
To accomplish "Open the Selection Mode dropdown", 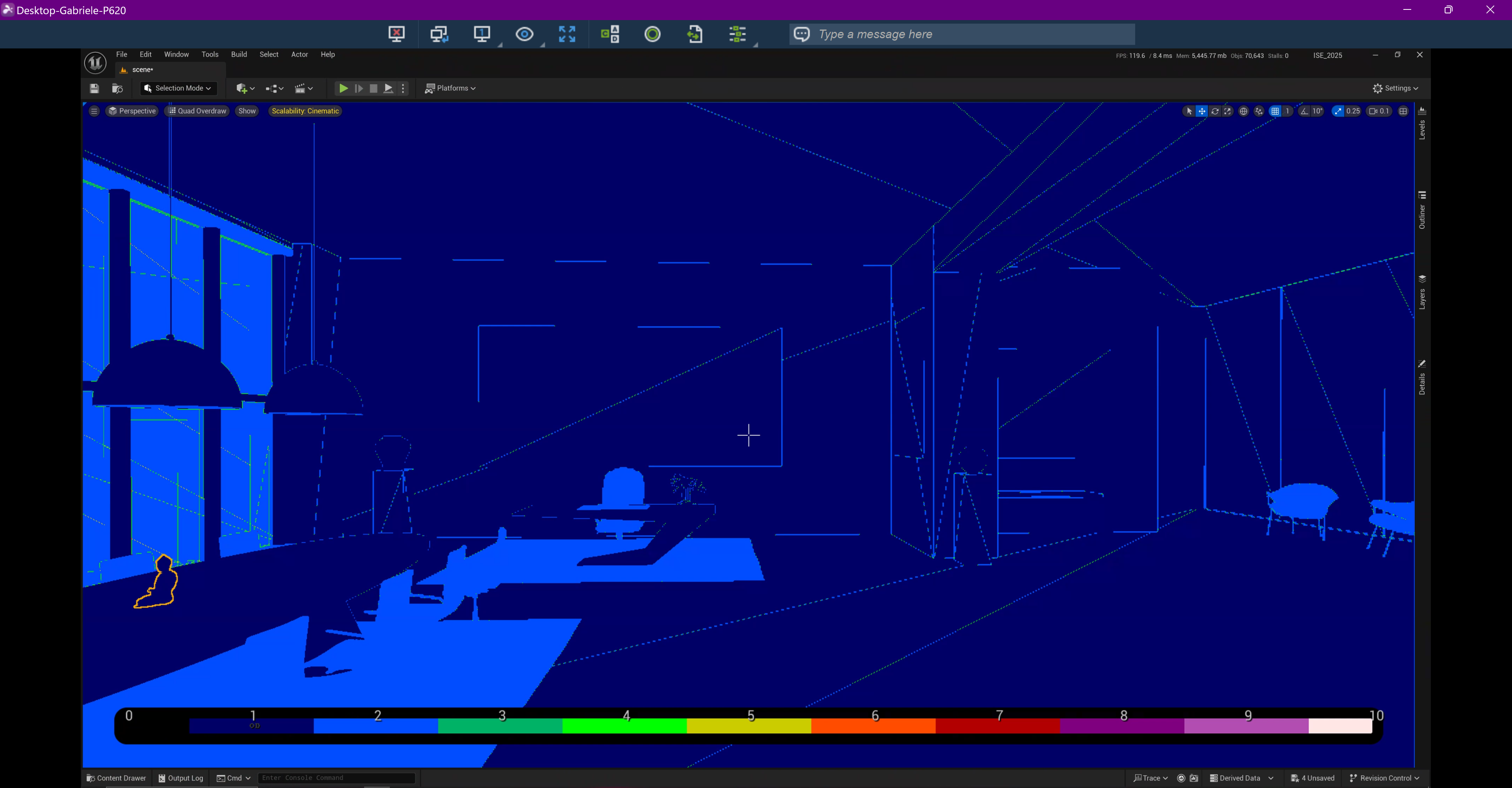I will click(178, 88).
